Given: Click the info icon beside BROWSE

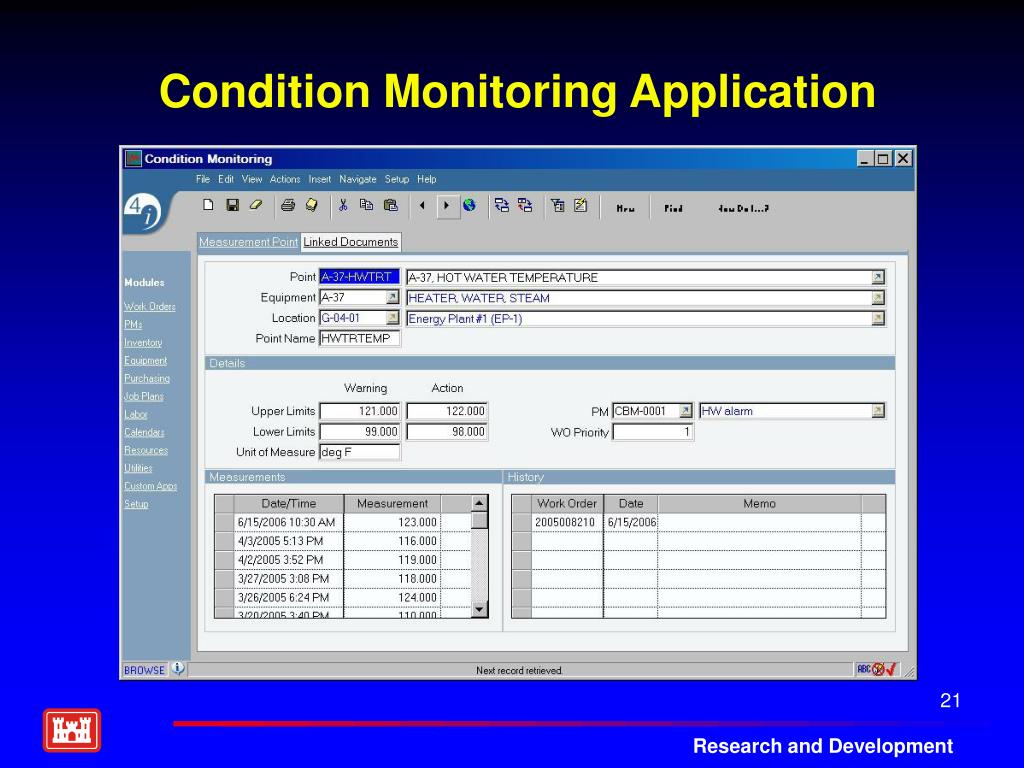Looking at the screenshot, I should (178, 669).
